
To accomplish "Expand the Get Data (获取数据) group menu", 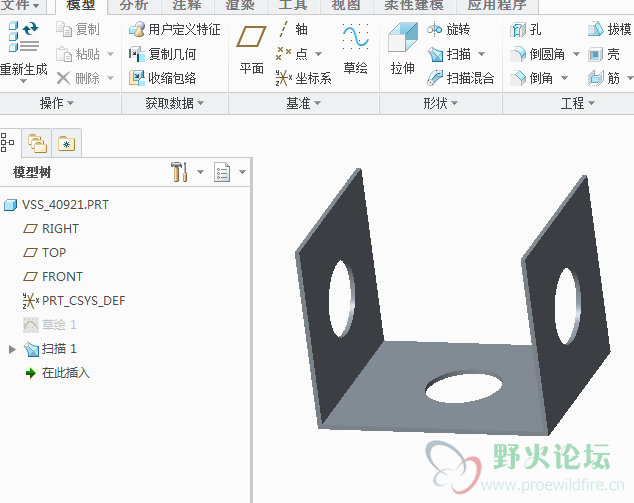I will coord(175,104).
